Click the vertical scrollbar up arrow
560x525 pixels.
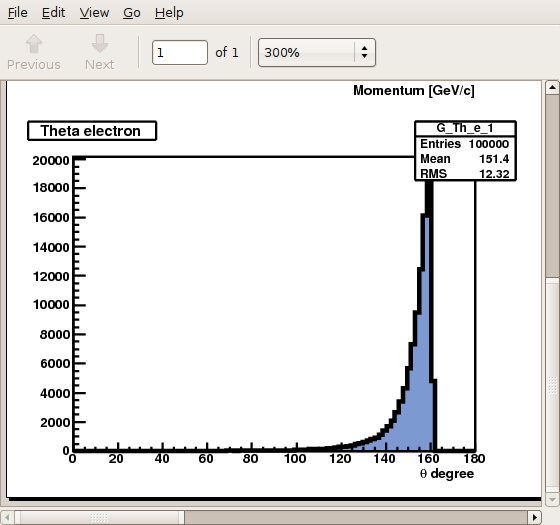(552, 88)
